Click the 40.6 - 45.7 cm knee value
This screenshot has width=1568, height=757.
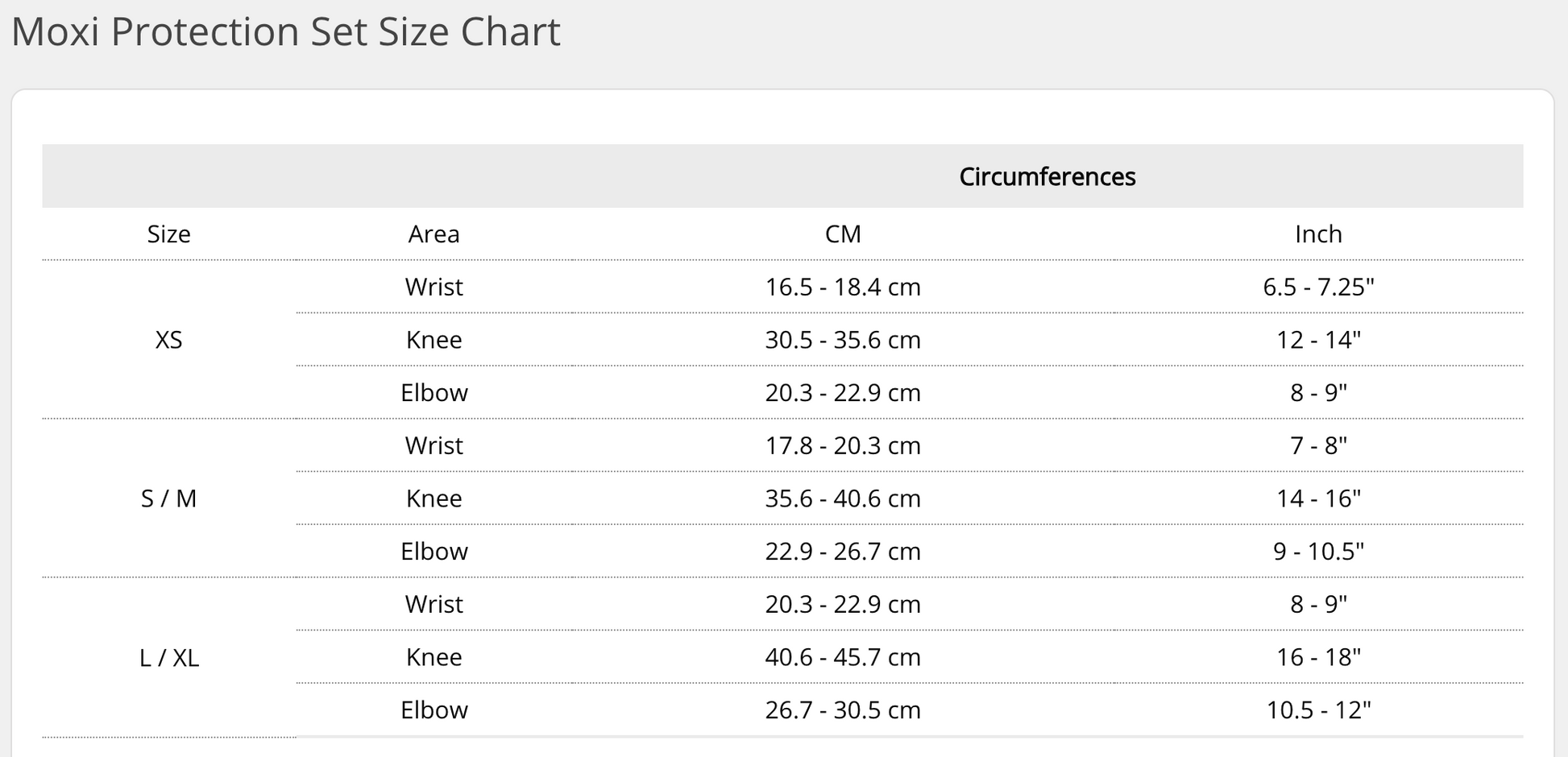[843, 657]
